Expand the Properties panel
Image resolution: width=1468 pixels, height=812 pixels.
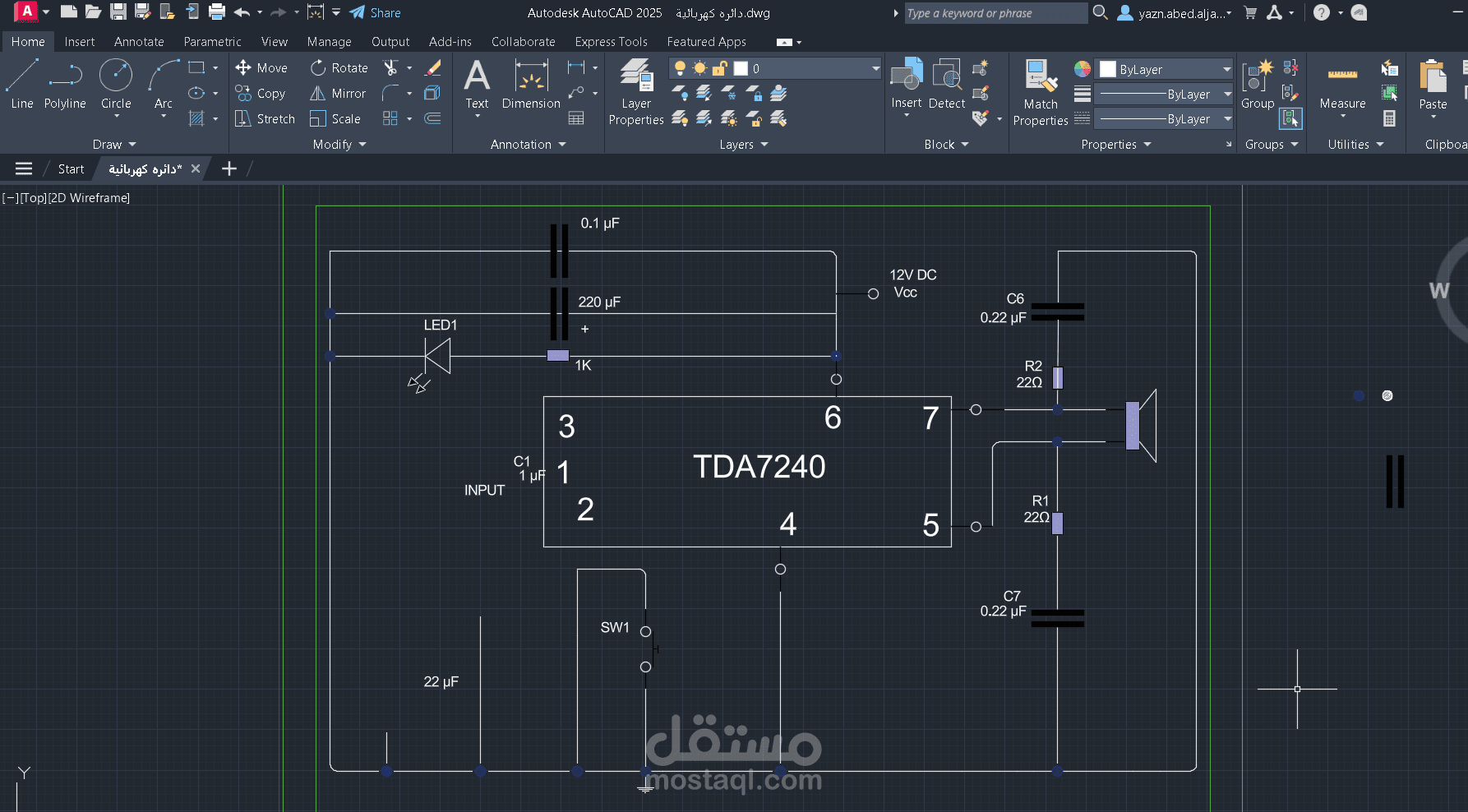[1116, 144]
